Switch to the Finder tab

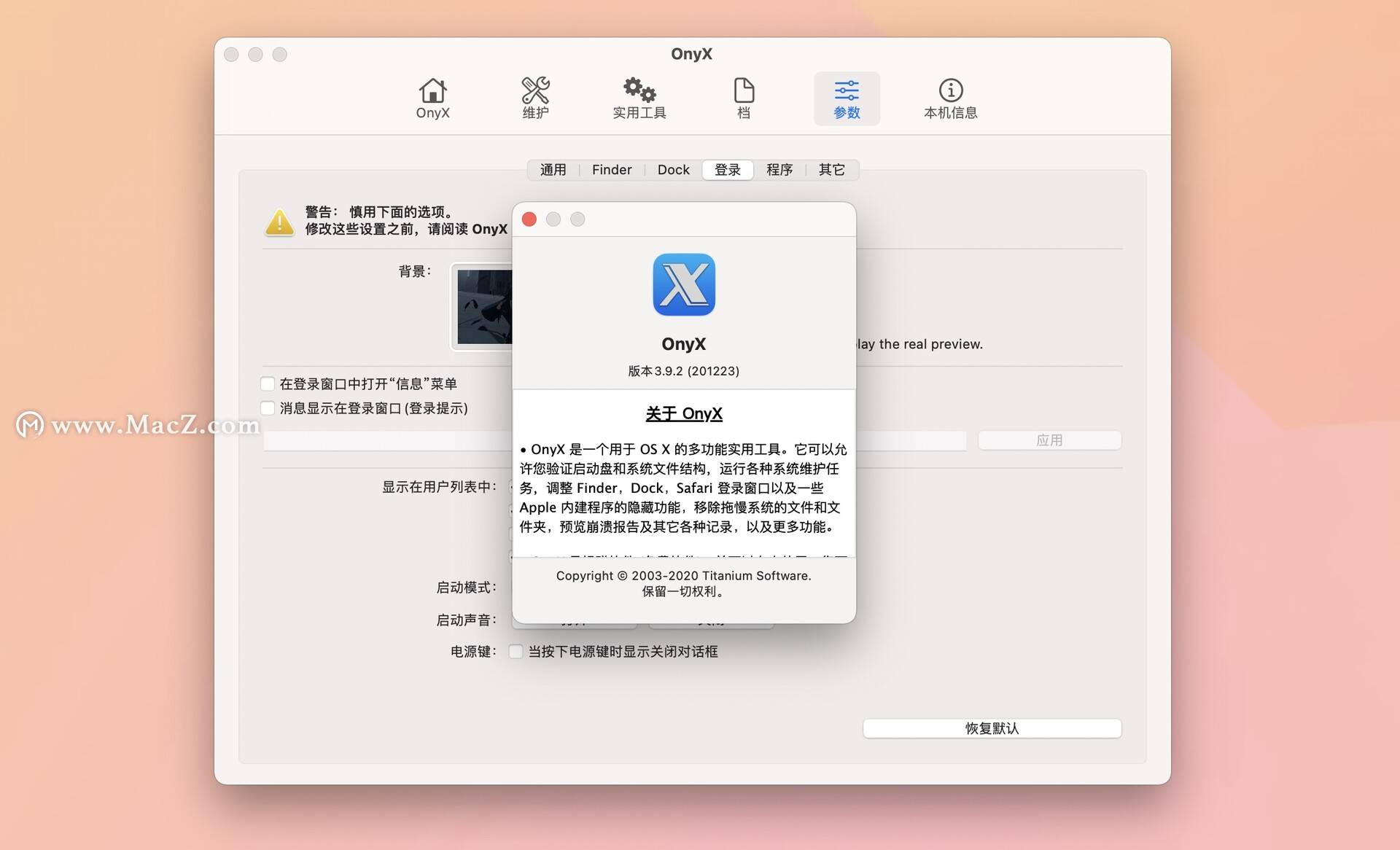[x=611, y=170]
